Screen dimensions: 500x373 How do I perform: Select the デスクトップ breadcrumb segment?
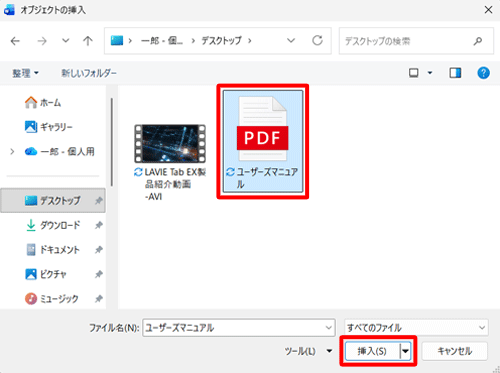tap(221, 41)
